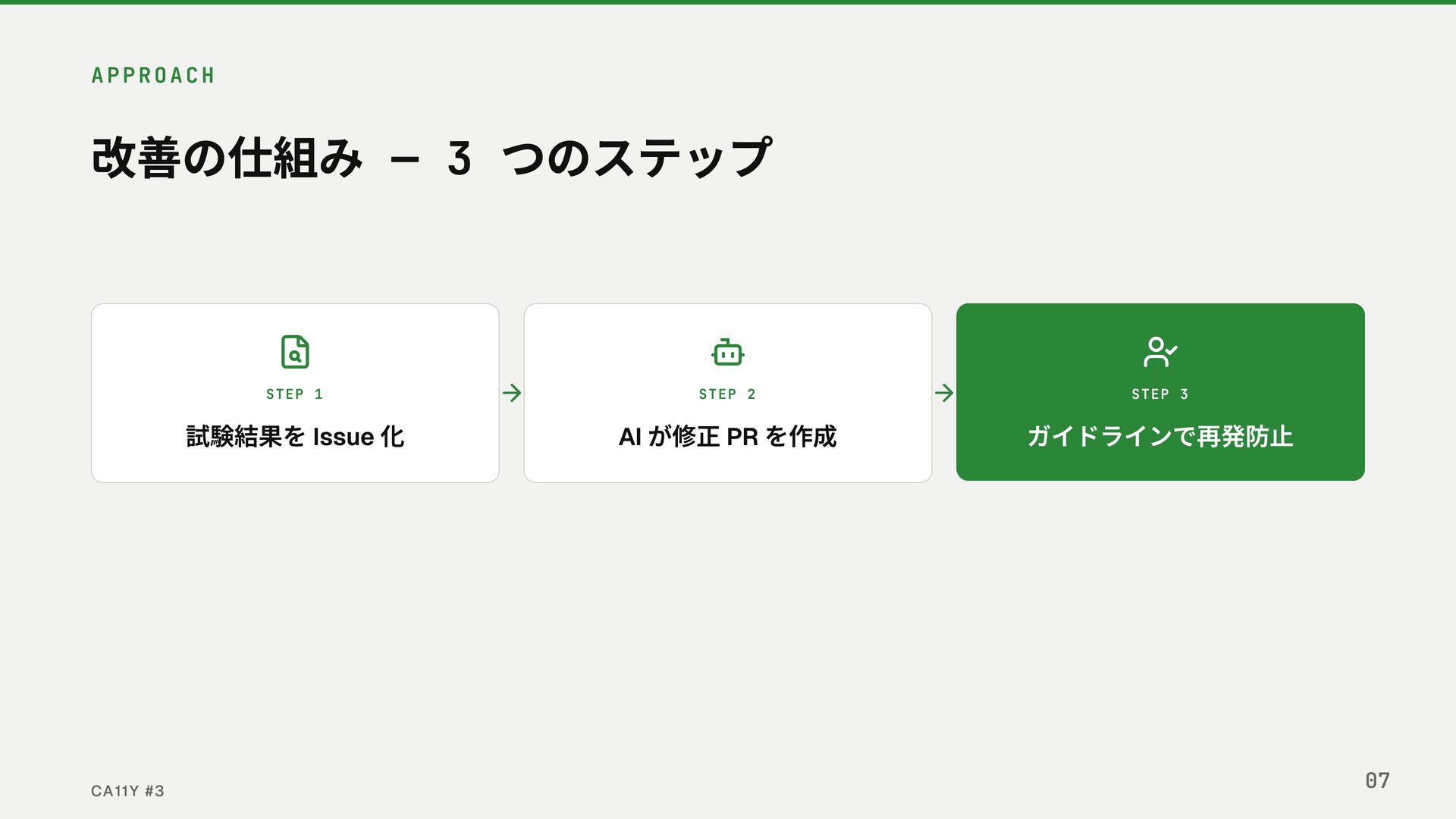This screenshot has width=1456, height=819.
Task: Select the text AI が修正 PR を作成
Action: point(727,437)
